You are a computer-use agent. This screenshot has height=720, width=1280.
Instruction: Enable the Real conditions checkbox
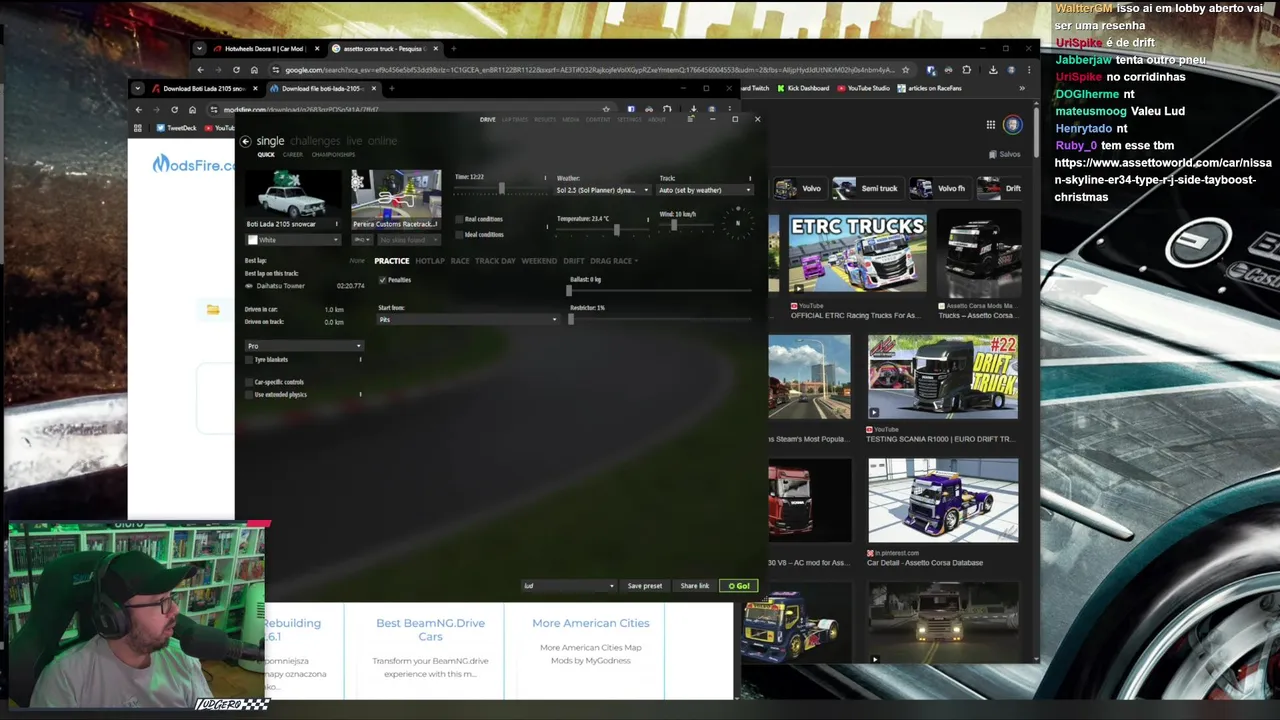tap(460, 219)
